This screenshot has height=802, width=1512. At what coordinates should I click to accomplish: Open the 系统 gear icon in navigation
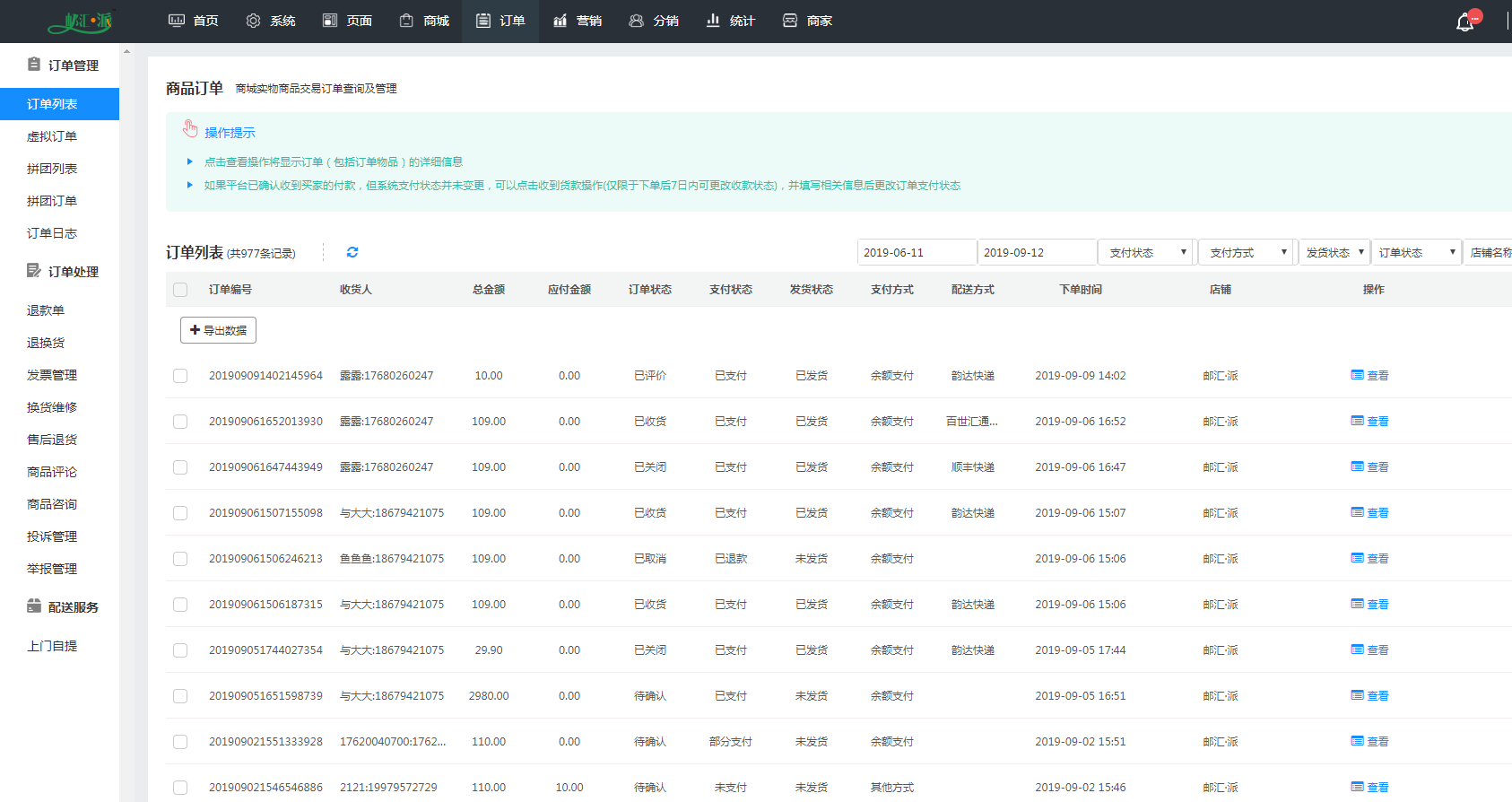253,21
